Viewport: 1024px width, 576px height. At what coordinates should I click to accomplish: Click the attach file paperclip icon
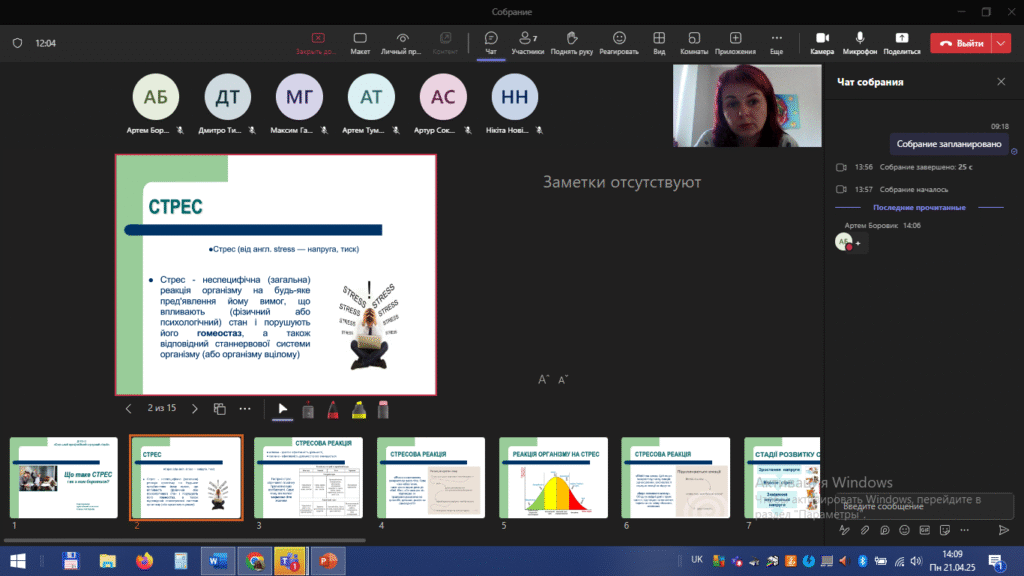[865, 530]
